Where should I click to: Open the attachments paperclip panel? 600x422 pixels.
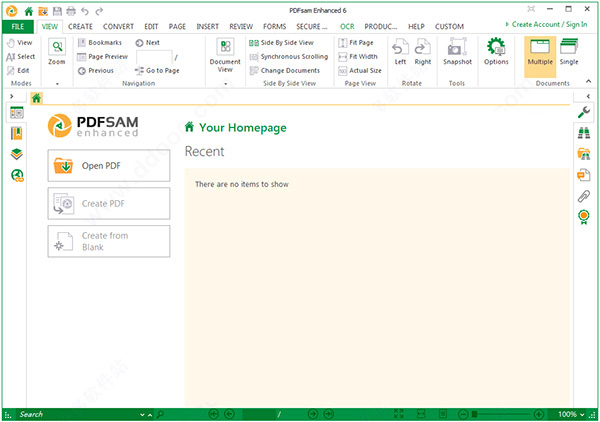pos(584,196)
